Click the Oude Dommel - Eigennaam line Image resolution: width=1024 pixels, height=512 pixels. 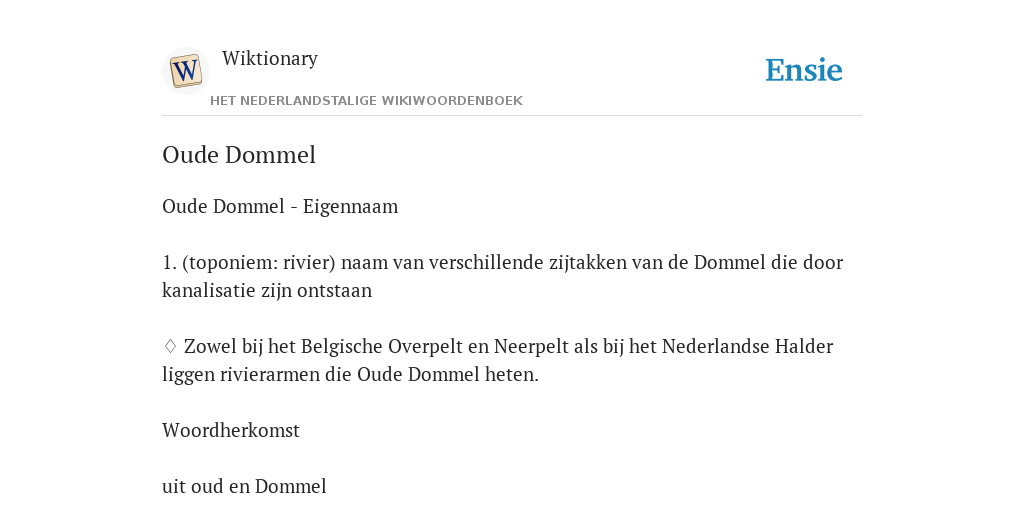pyautogui.click(x=280, y=206)
